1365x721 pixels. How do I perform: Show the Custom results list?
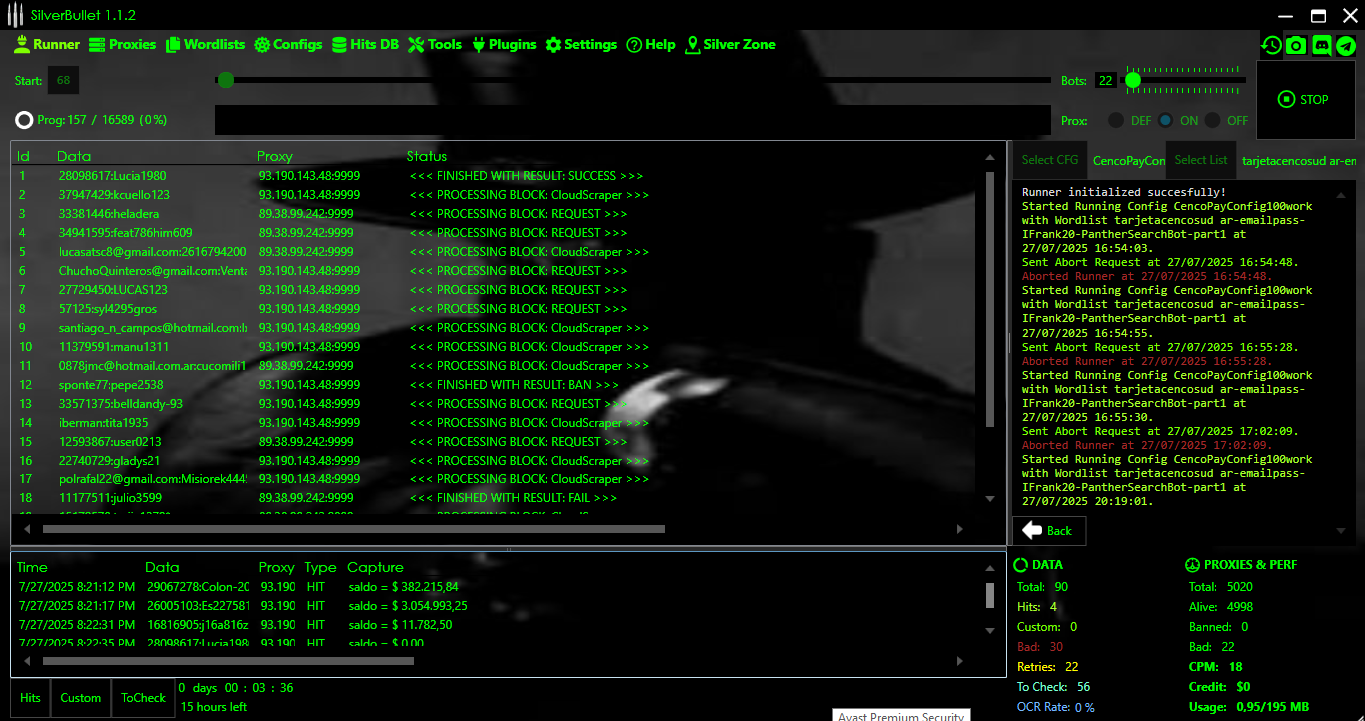coord(81,698)
